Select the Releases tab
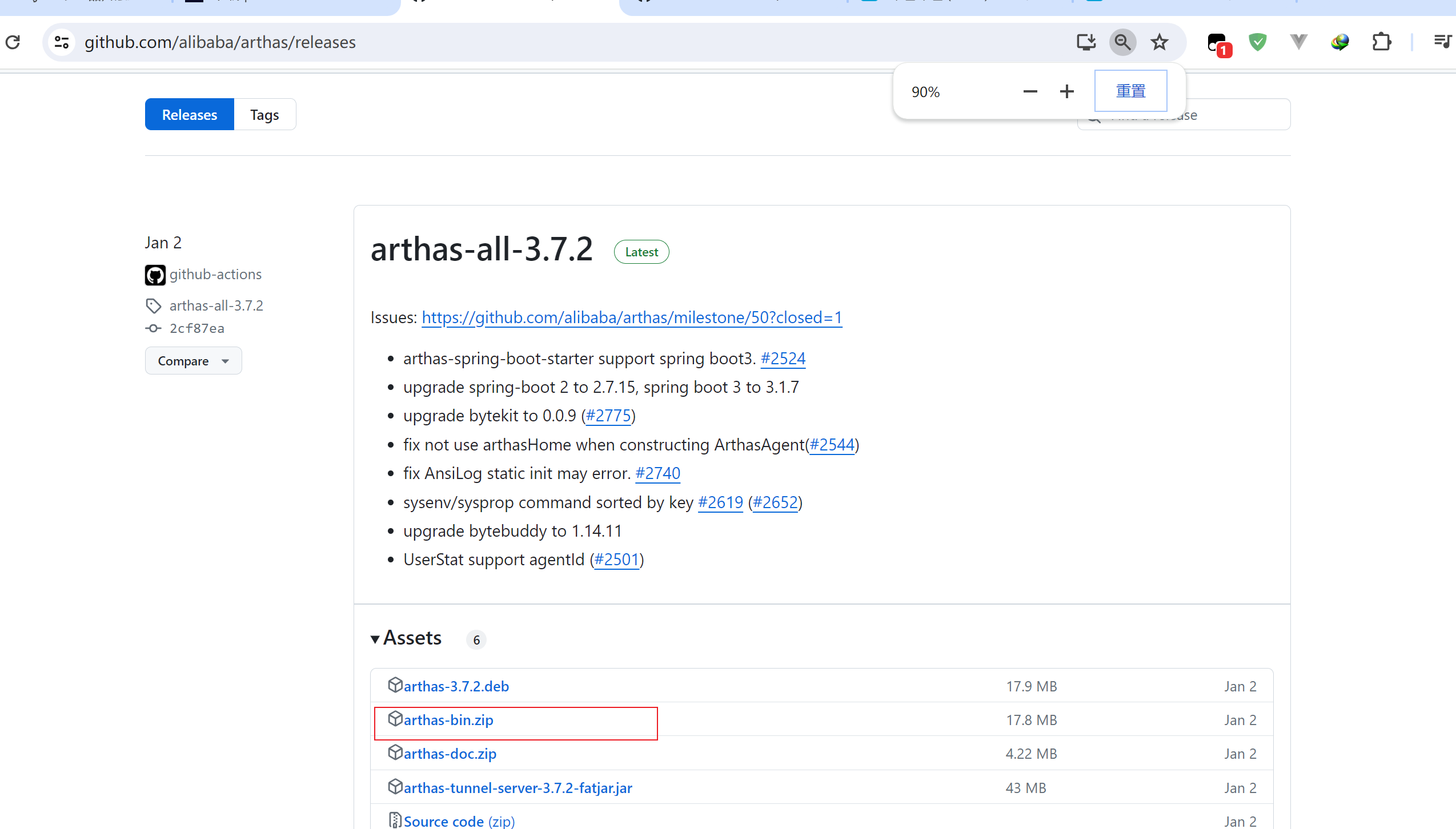 (x=189, y=115)
